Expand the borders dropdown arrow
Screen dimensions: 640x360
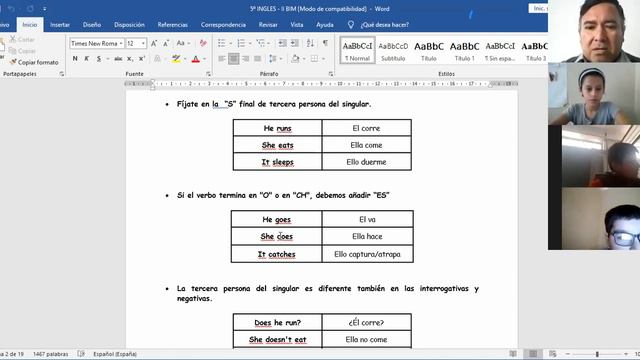324,59
